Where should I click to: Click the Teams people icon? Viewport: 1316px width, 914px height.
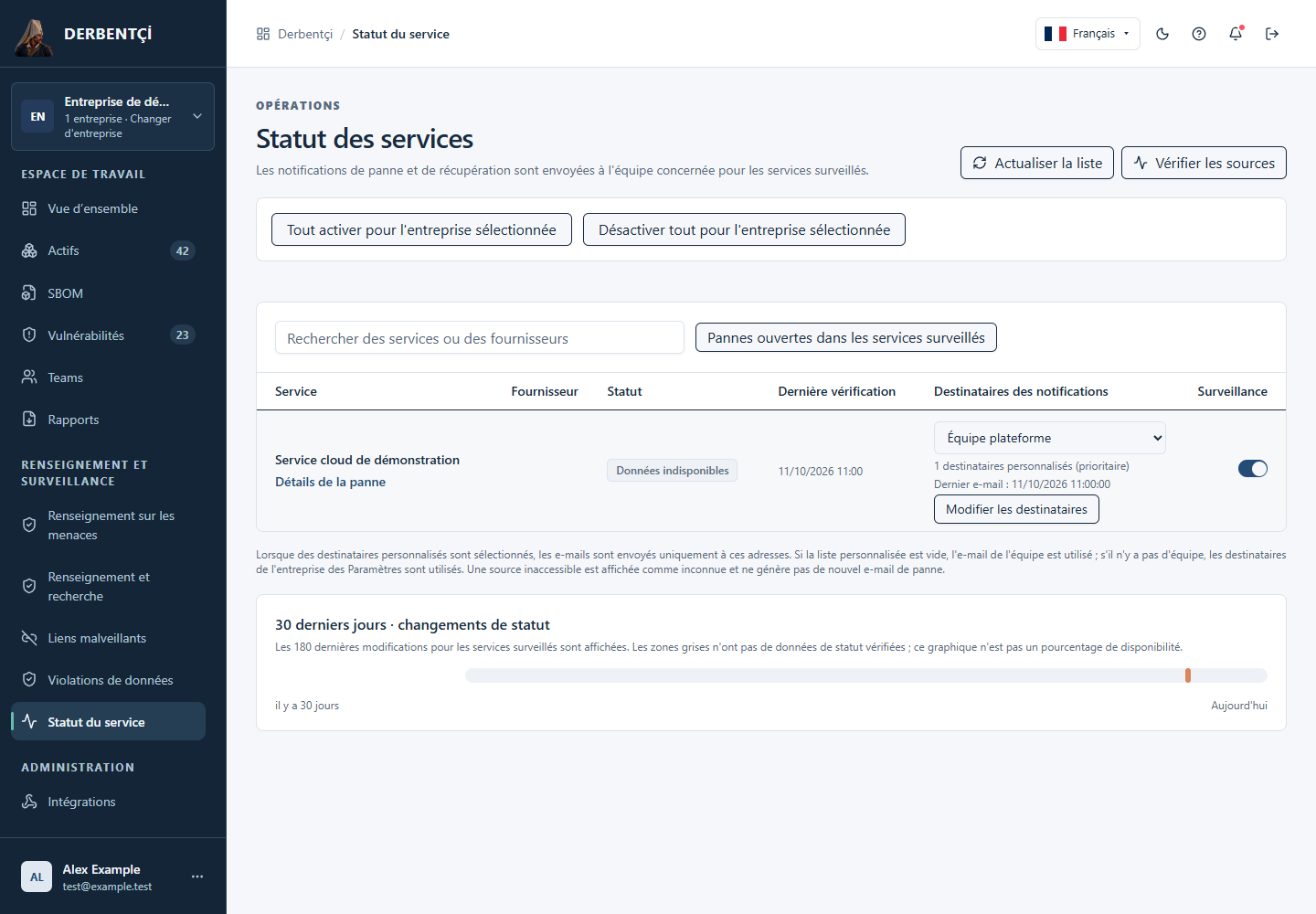(x=29, y=377)
